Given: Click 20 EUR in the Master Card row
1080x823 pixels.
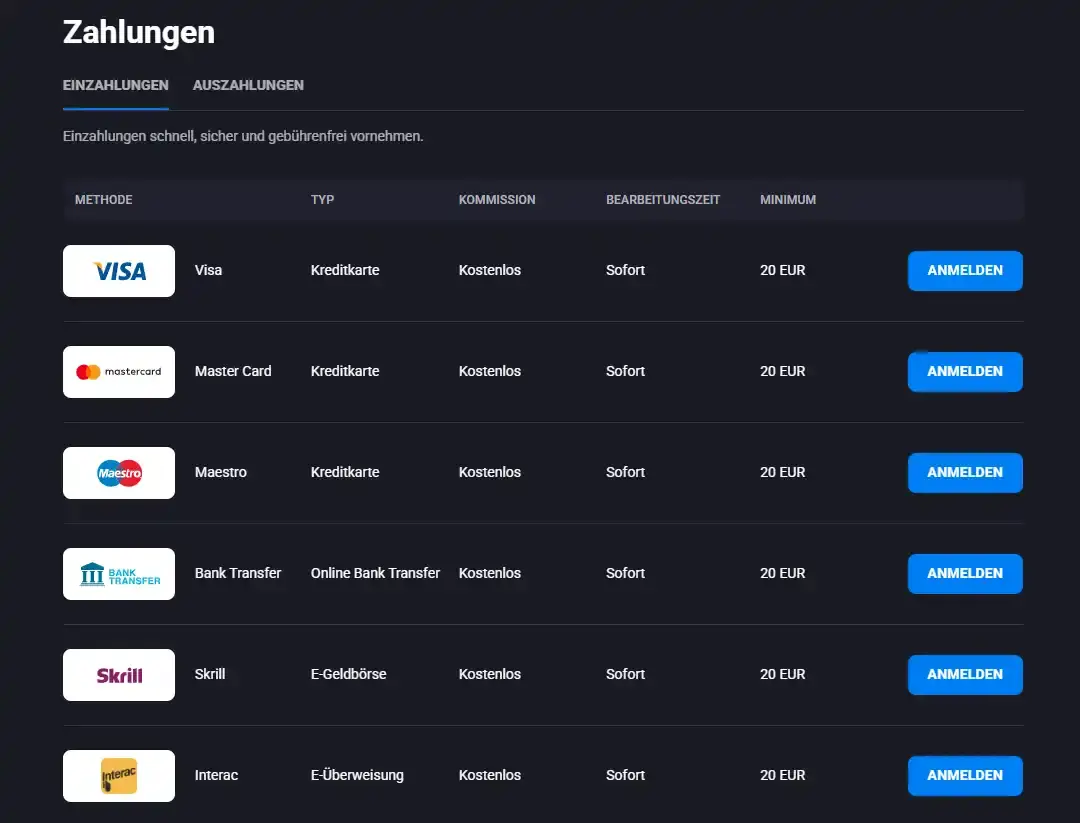Looking at the screenshot, I should (x=782, y=371).
